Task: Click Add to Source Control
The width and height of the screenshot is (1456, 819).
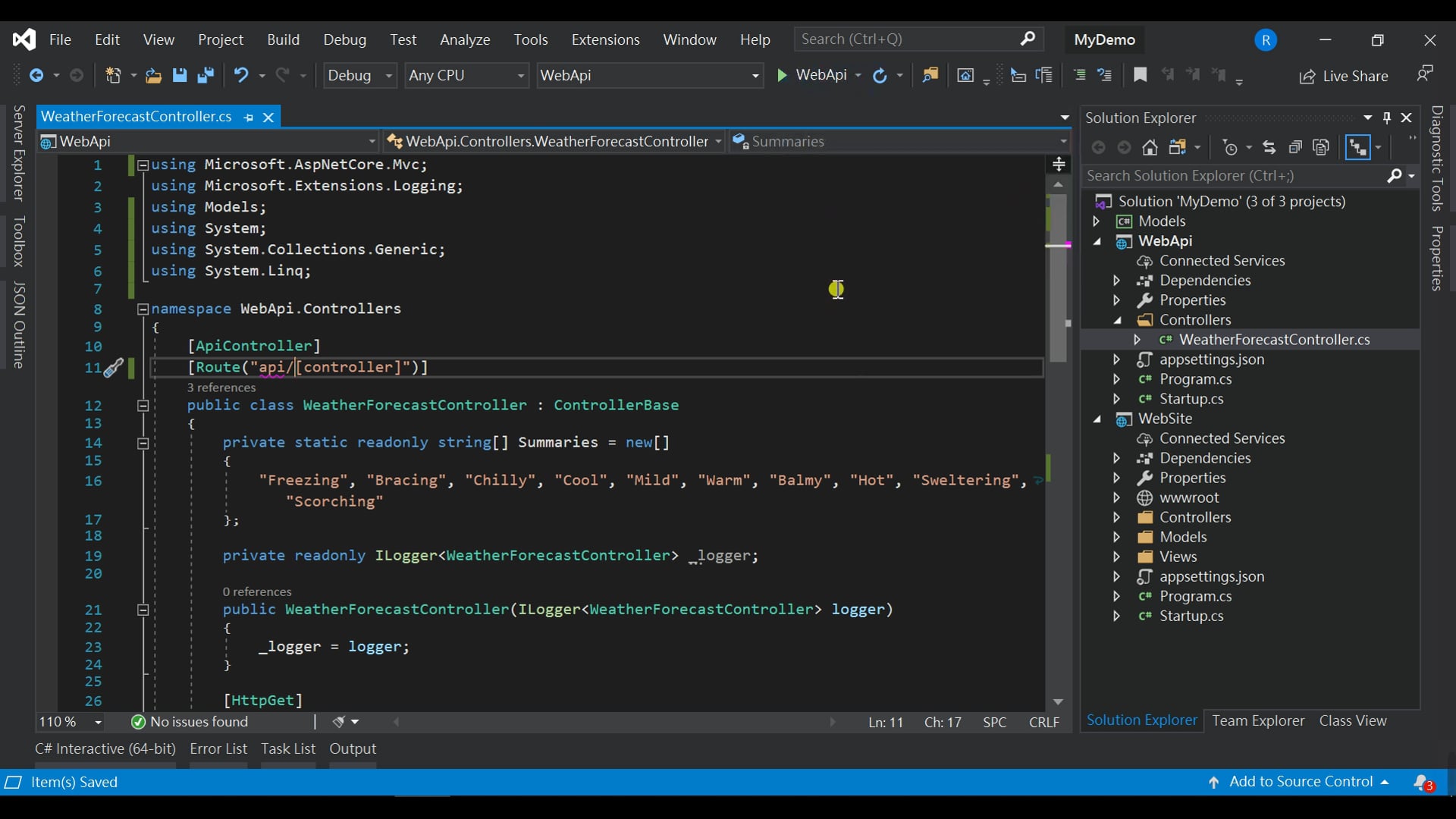Action: (x=1298, y=783)
